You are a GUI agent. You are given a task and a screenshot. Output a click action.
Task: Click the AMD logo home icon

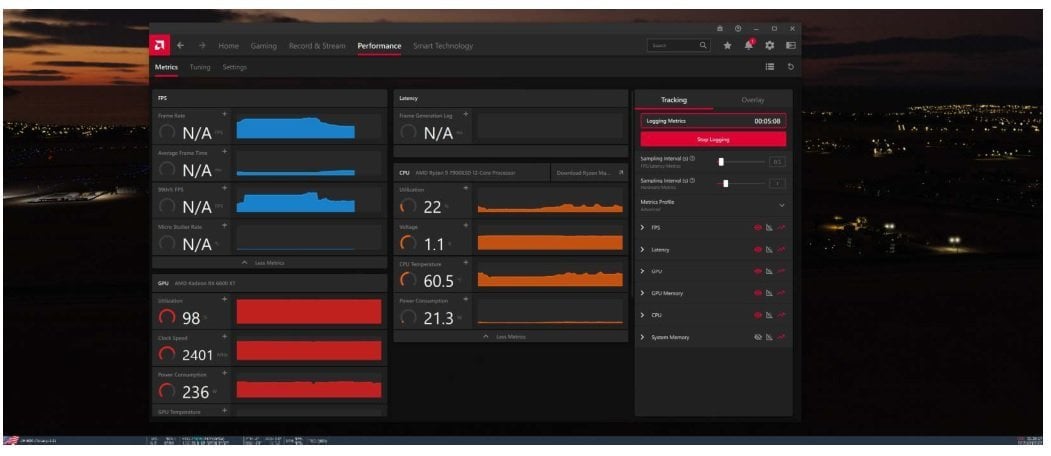160,46
